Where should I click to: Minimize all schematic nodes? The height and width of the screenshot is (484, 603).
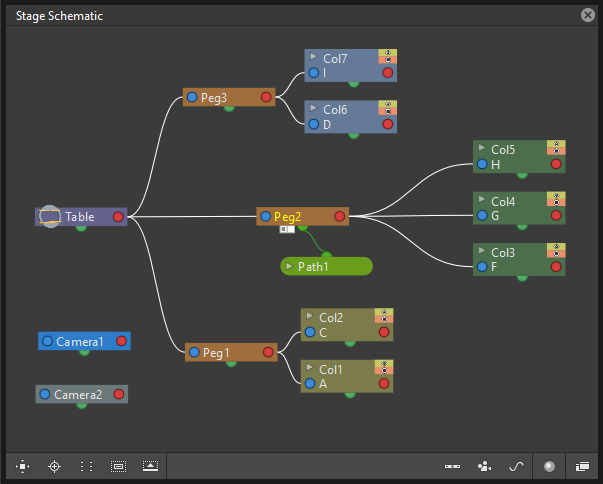tap(150, 466)
